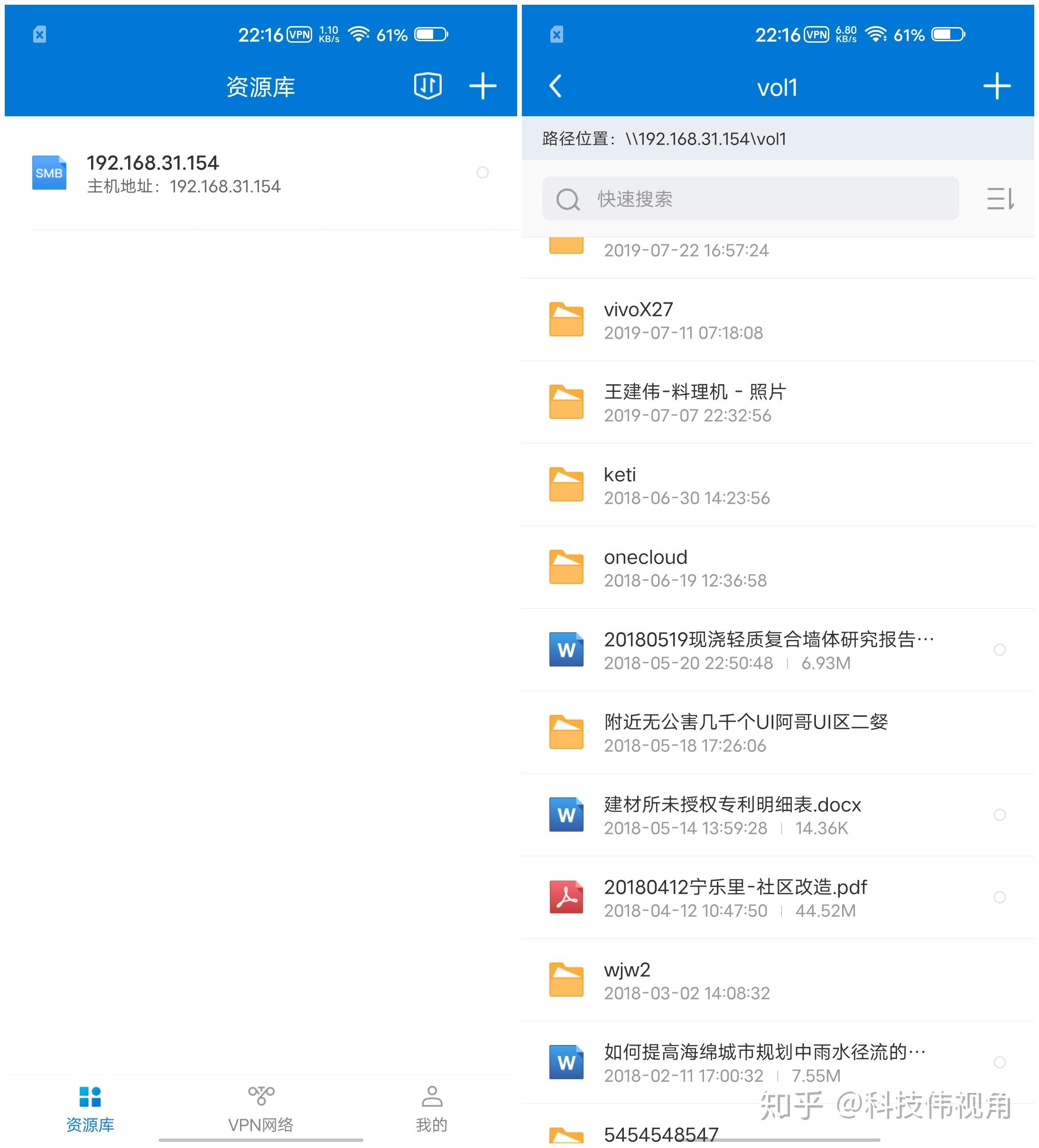Switch to VPN网络 tab
Screen dimensions: 1039x1148
(261, 1109)
